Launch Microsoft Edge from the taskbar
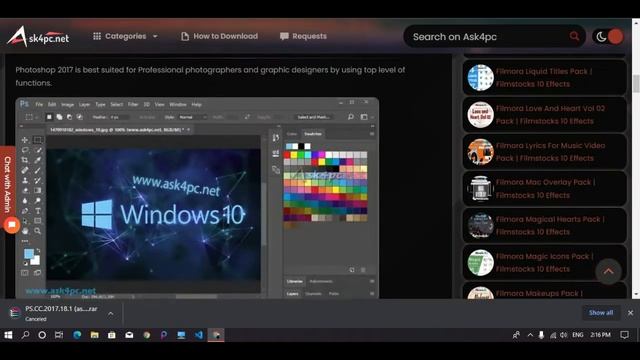 coord(77,335)
